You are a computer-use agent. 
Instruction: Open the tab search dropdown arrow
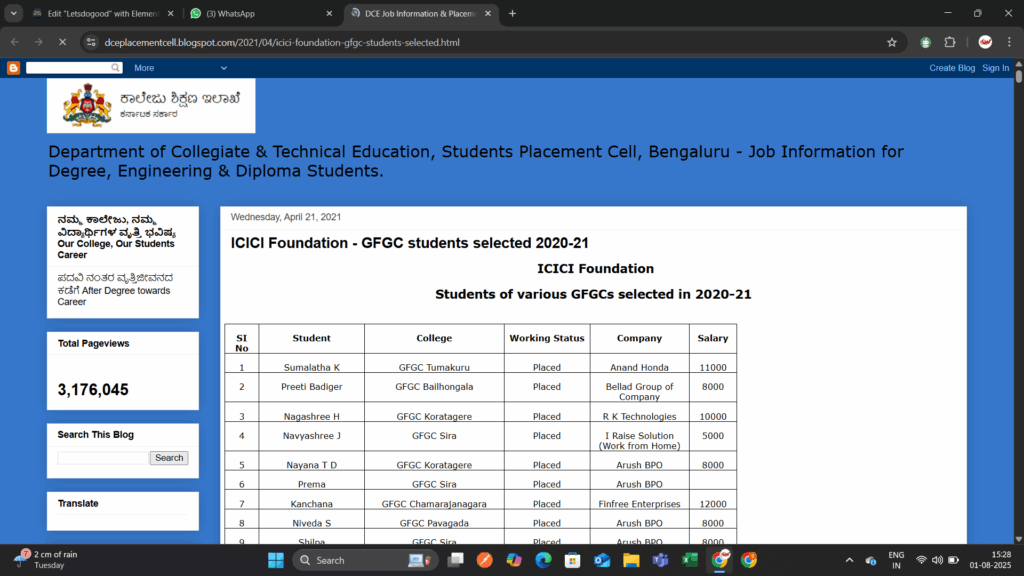point(14,13)
